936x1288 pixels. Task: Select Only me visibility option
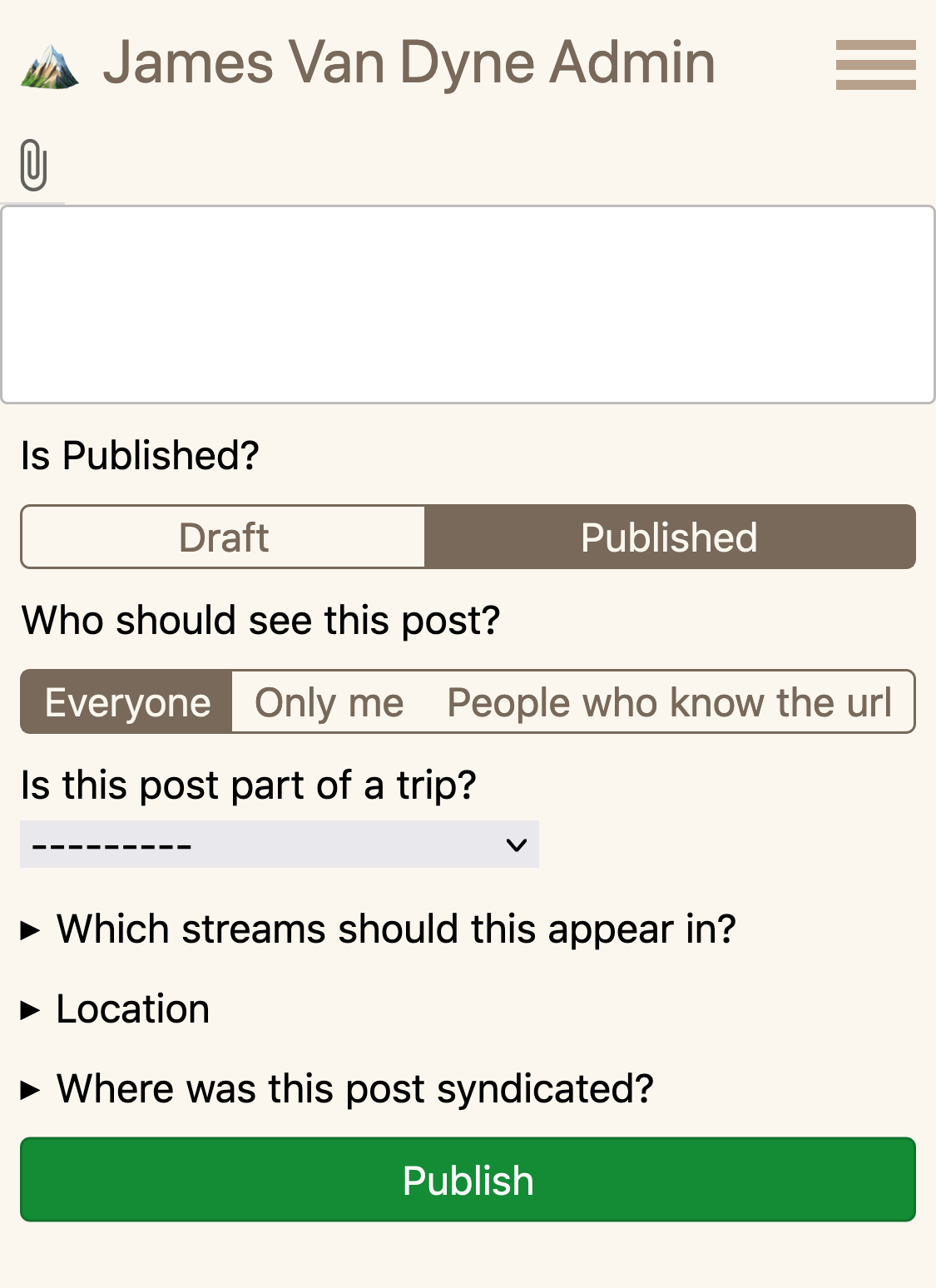329,702
